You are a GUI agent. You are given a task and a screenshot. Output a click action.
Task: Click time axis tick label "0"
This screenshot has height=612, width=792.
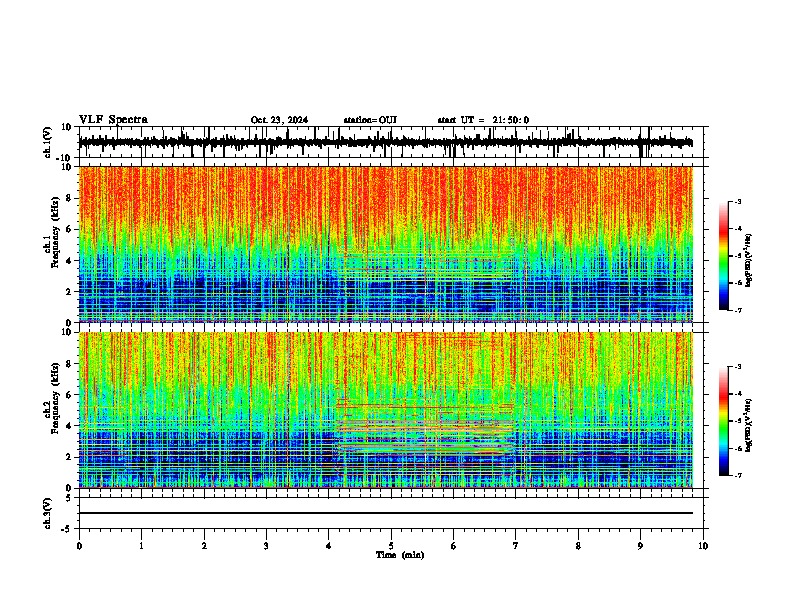tap(79, 546)
